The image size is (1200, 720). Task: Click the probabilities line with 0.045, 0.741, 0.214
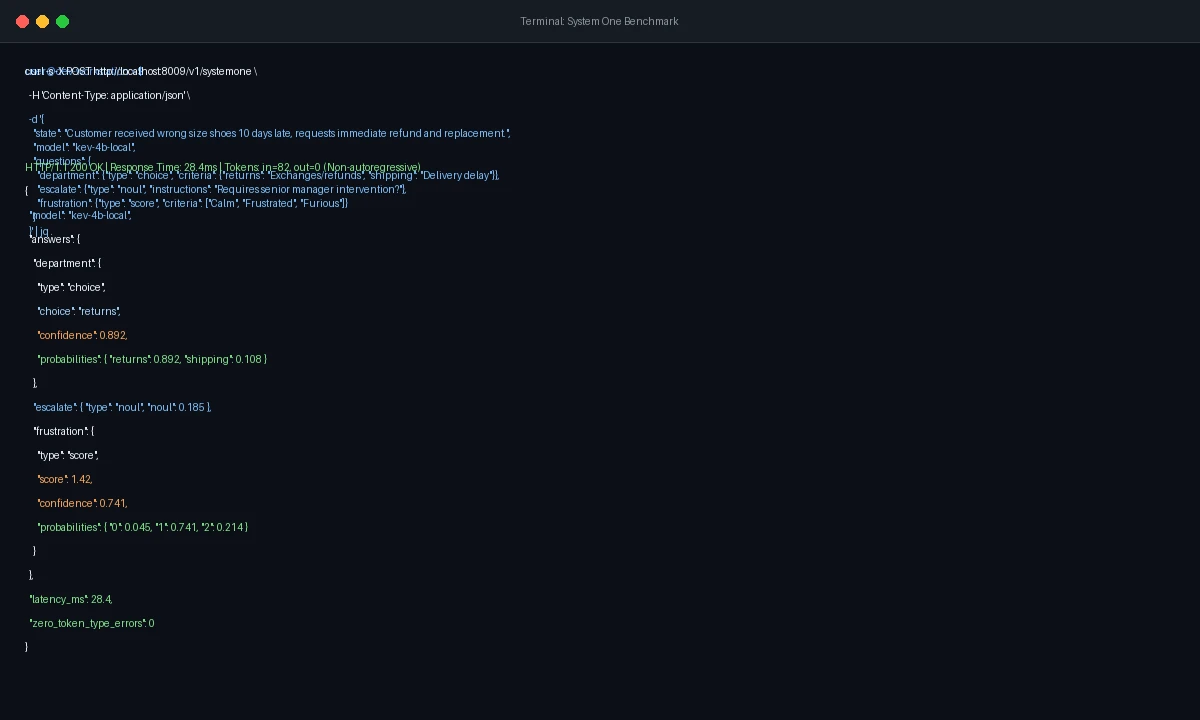click(x=143, y=527)
